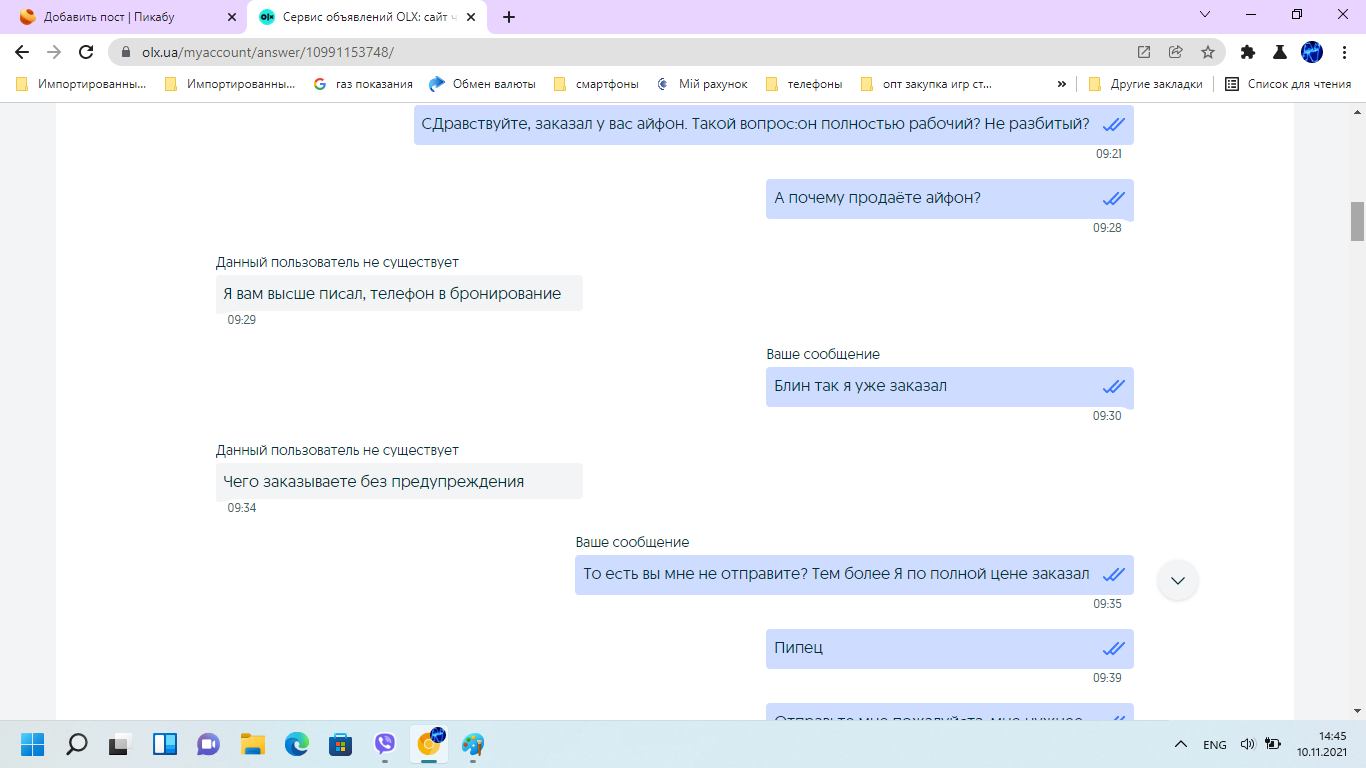
Task: Open the browser profile avatar
Action: (1311, 52)
